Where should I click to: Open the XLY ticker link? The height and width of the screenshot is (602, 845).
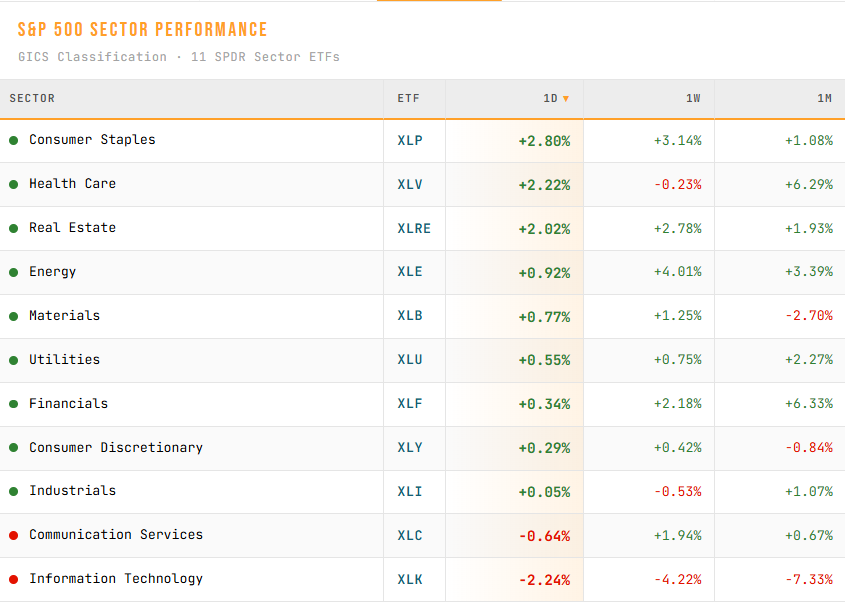(410, 447)
